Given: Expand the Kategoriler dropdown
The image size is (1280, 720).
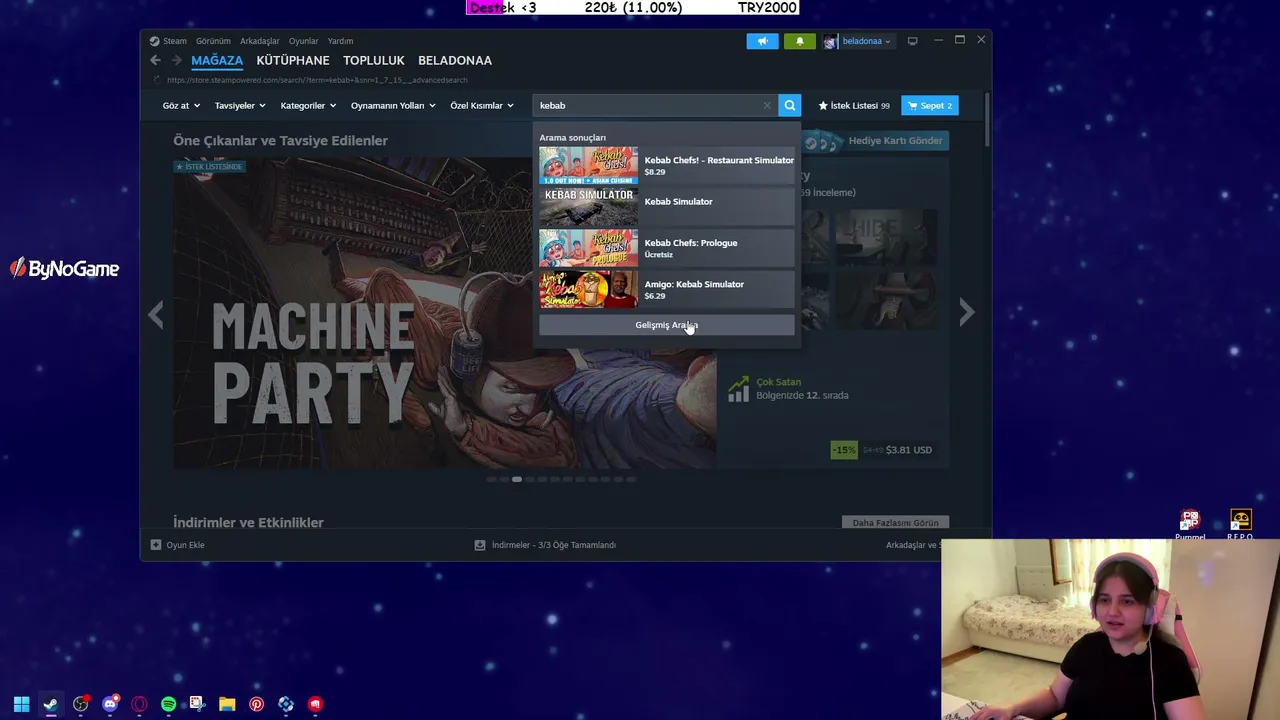Looking at the screenshot, I should coord(308,105).
